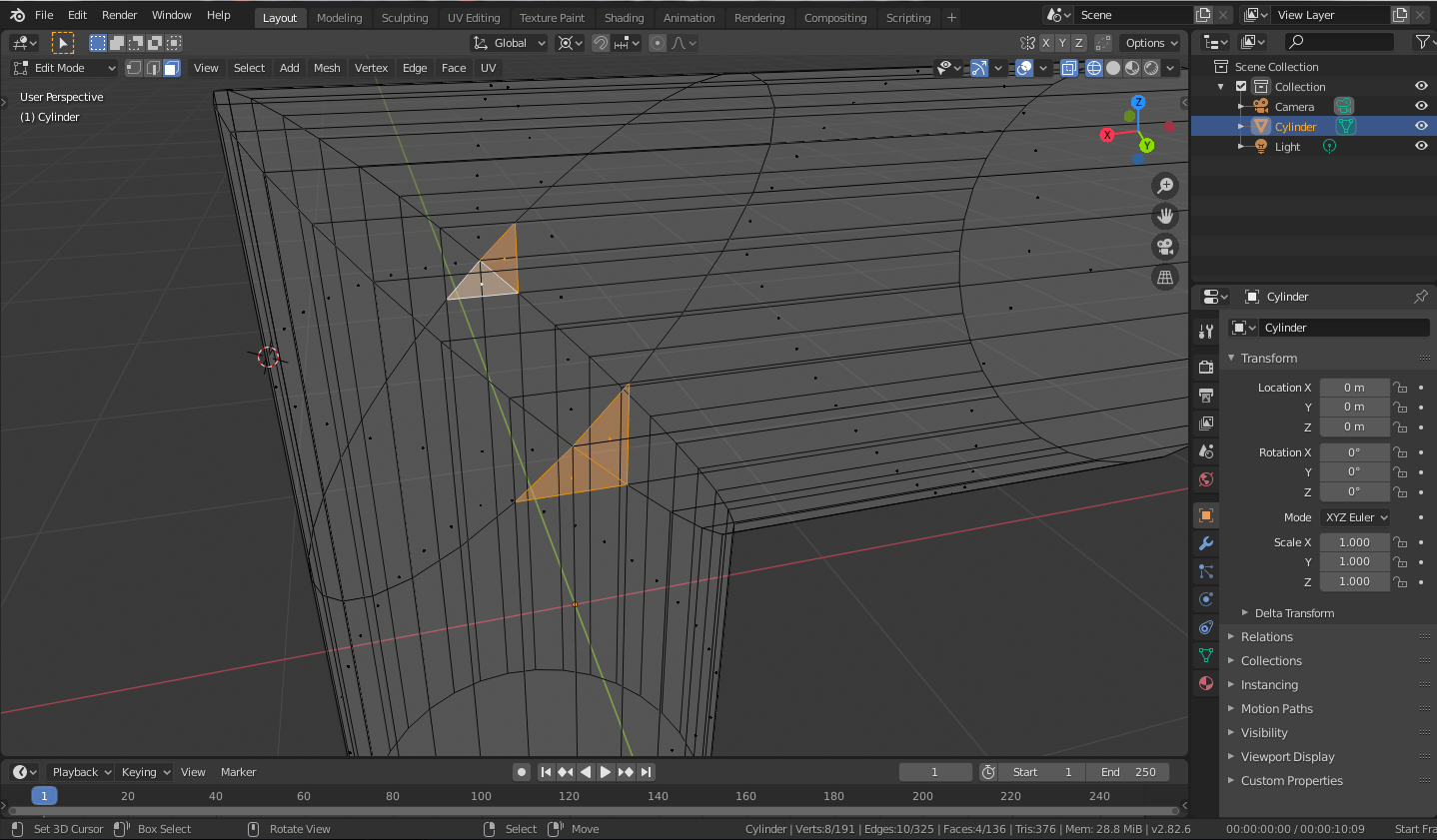Open the Mode dropdown set to XYZ Euler
This screenshot has height=840, width=1437.
[x=1354, y=516]
